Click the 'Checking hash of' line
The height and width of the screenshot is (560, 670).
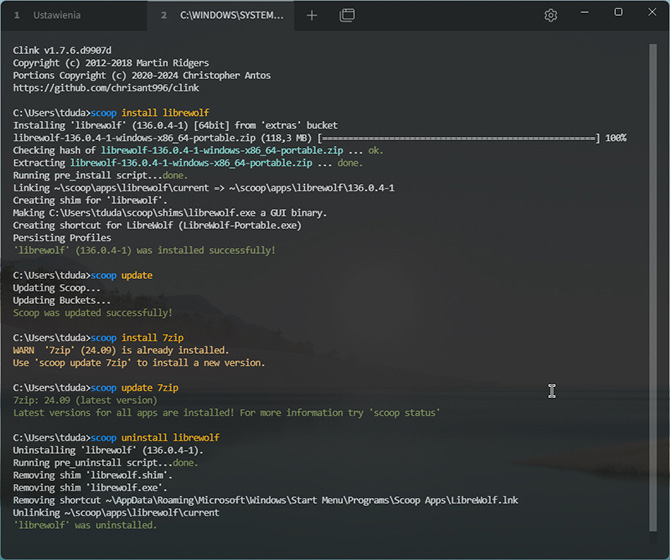coord(198,150)
